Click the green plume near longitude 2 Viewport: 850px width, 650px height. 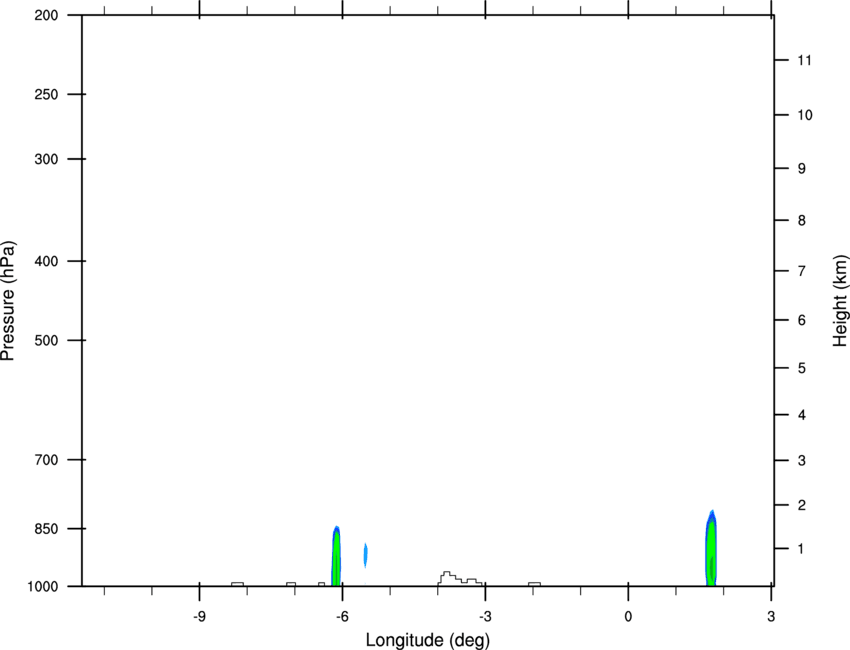click(711, 548)
